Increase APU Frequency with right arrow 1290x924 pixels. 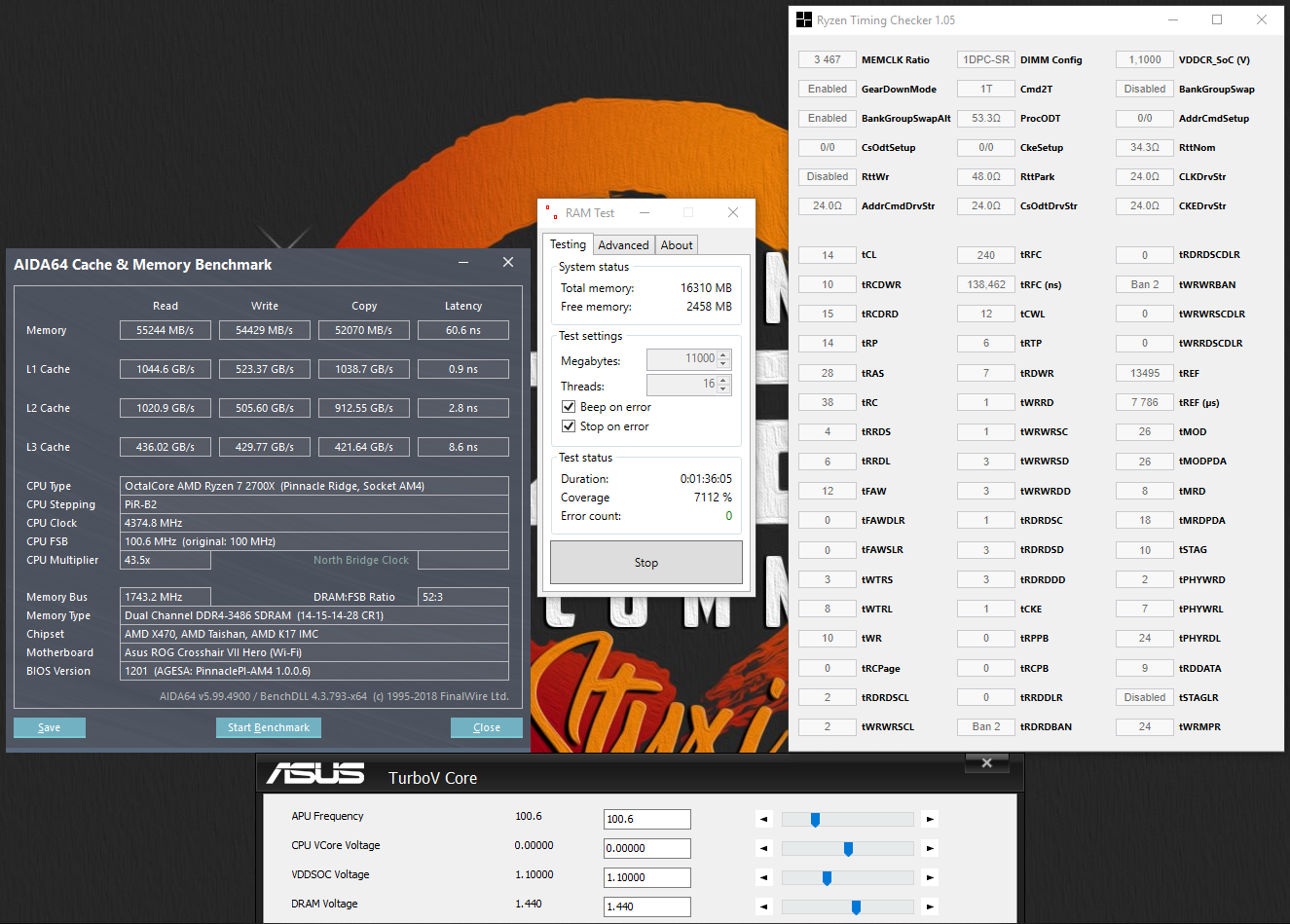coord(930,820)
